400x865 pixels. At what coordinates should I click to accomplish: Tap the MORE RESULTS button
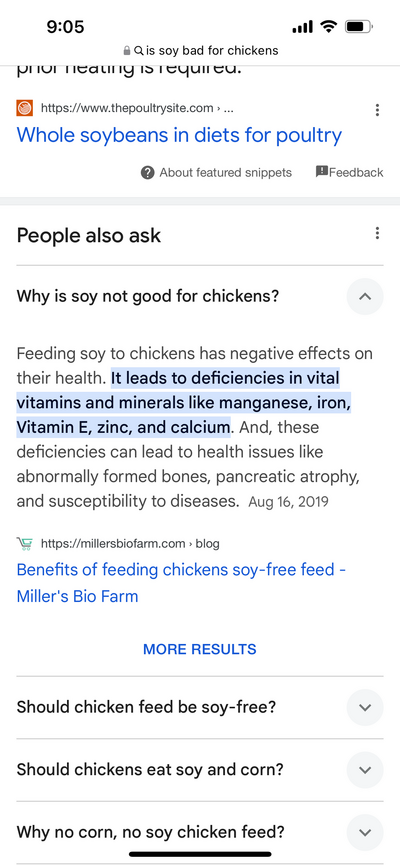tap(200, 649)
